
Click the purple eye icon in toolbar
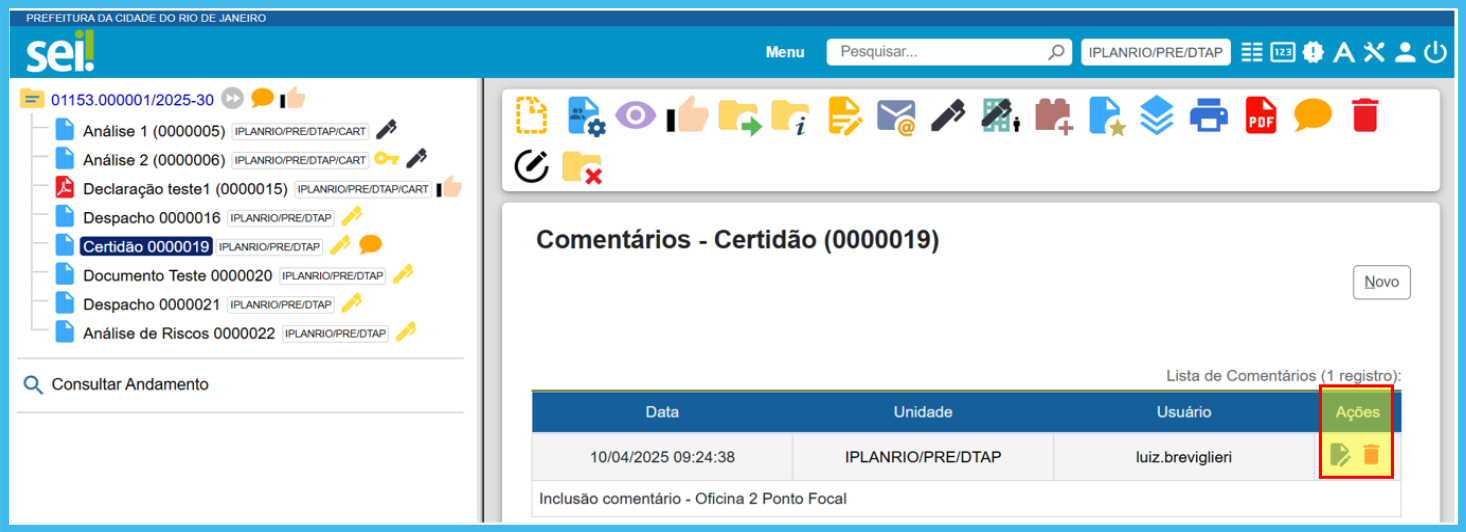(x=635, y=116)
